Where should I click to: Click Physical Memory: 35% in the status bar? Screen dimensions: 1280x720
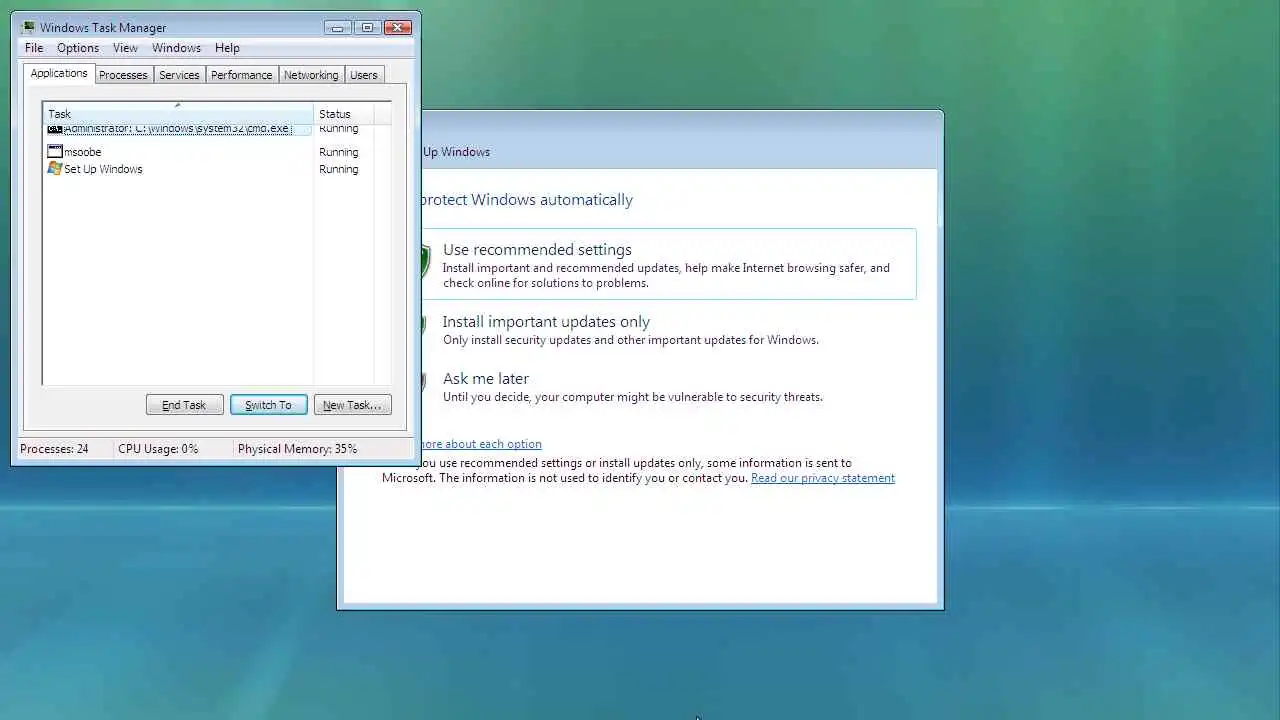click(x=297, y=449)
